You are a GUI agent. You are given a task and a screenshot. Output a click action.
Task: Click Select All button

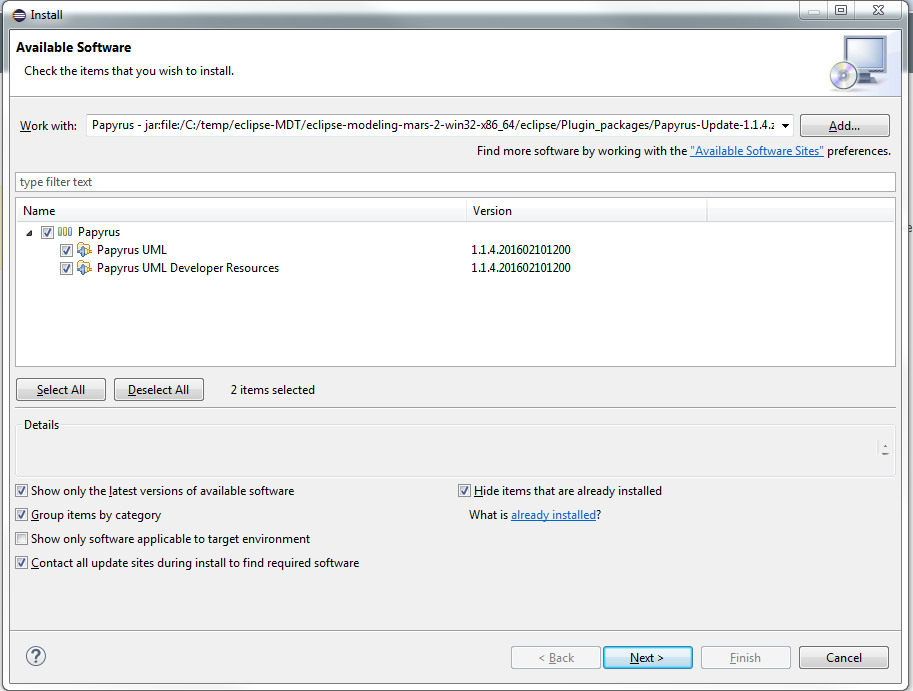pyautogui.click(x=61, y=389)
